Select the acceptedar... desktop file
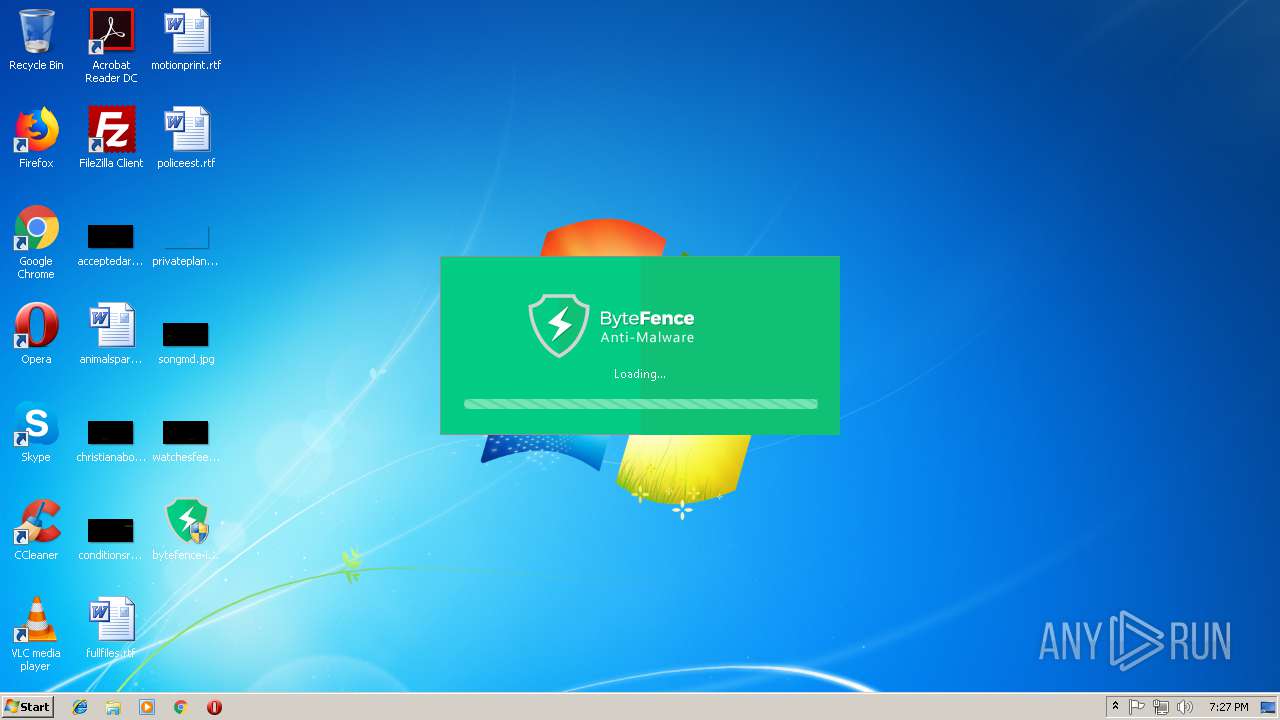This screenshot has width=1280, height=720. (x=111, y=245)
